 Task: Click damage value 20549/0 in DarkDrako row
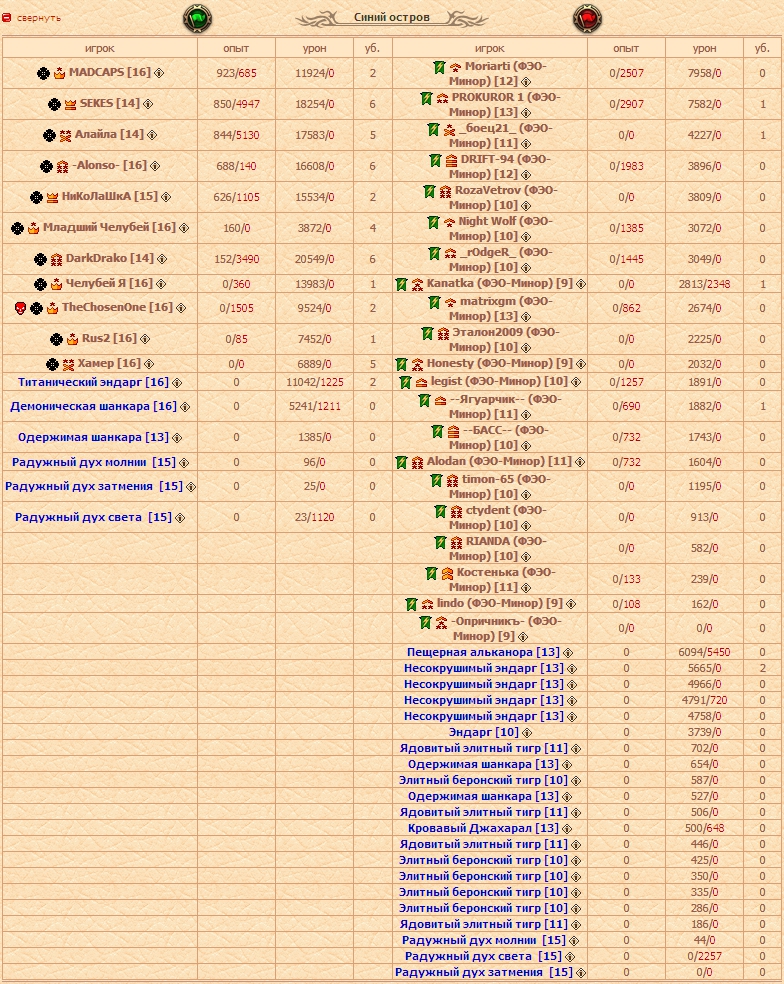tap(314, 259)
